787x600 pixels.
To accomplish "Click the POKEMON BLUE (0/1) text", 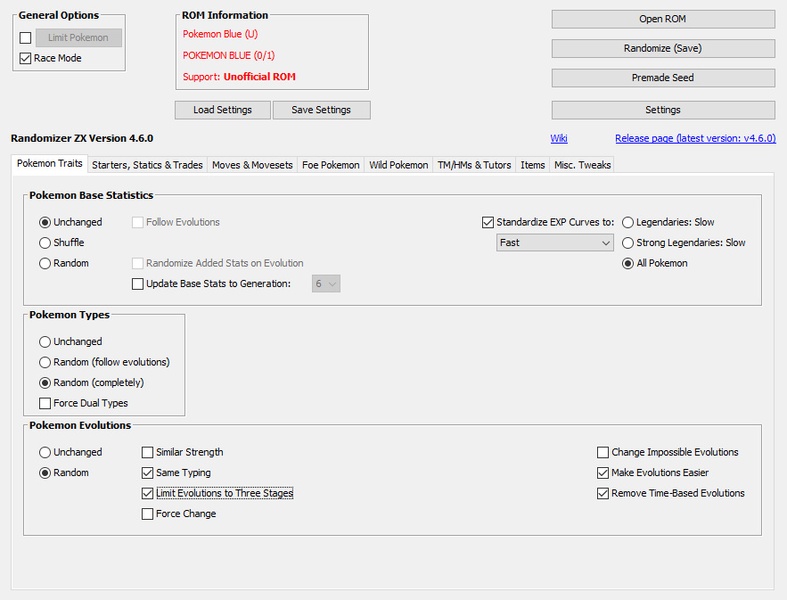I will (228, 55).
